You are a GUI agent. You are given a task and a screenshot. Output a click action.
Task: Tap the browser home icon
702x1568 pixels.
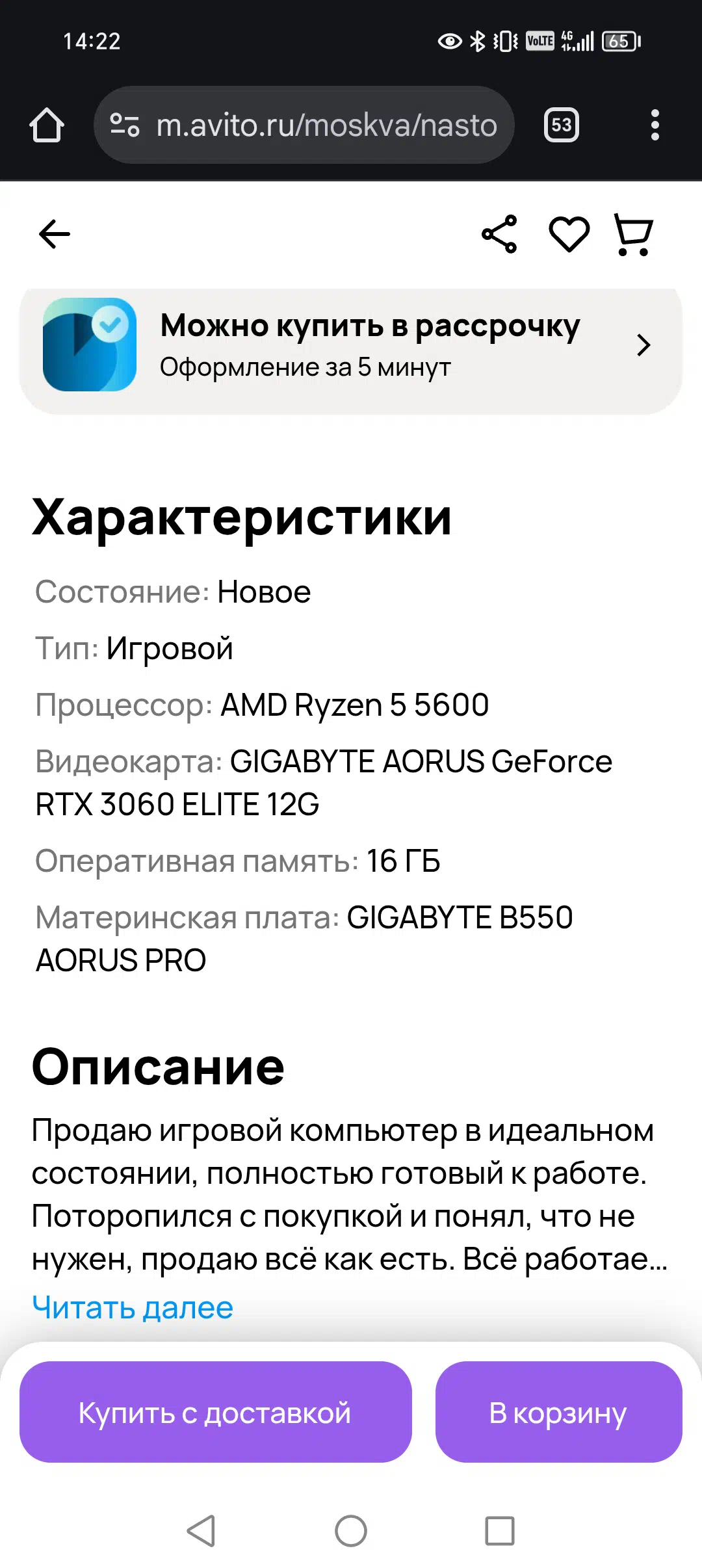tap(47, 125)
